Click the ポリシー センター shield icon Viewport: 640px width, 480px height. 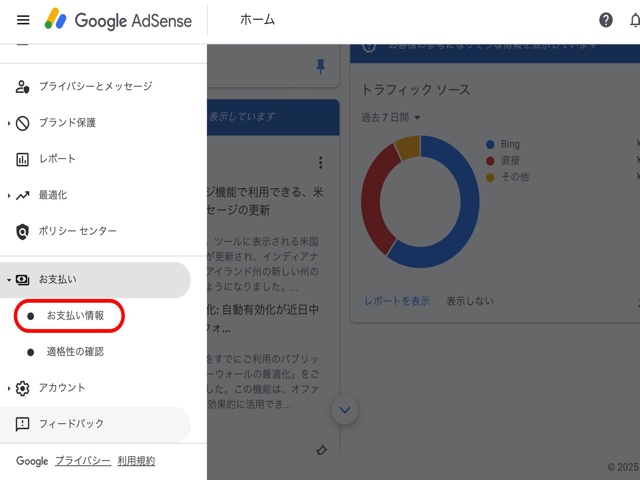23,231
